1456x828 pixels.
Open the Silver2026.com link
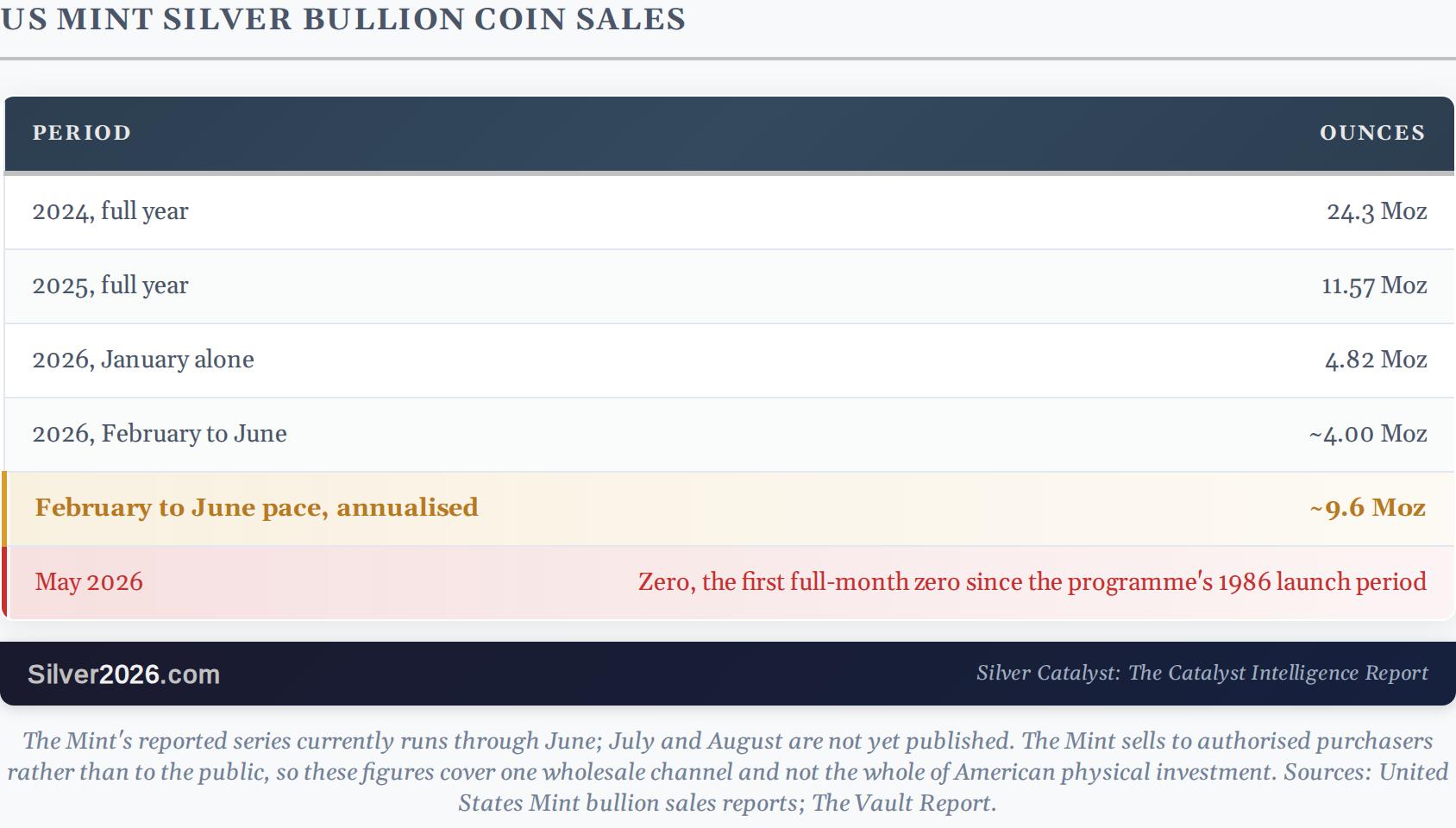123,674
